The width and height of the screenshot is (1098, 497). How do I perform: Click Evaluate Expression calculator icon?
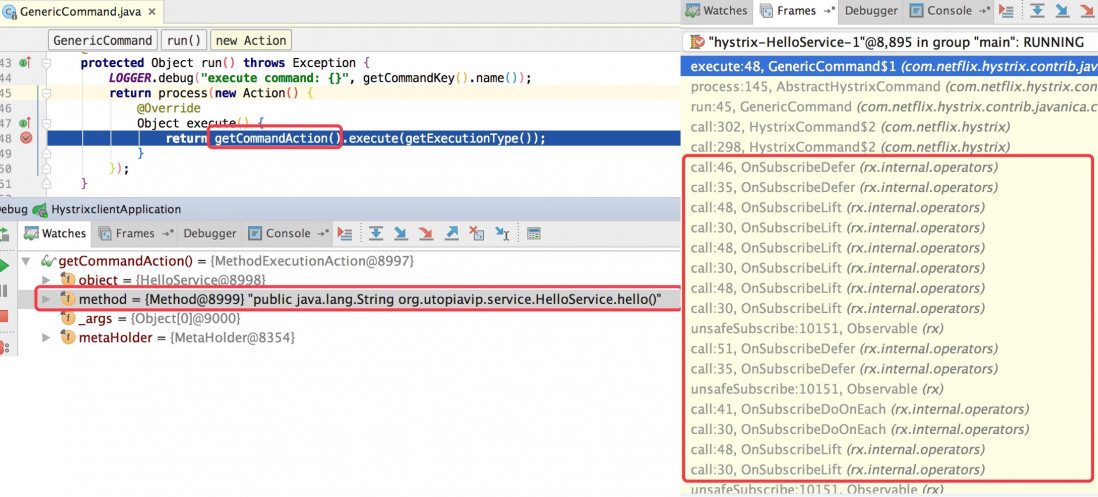[533, 233]
